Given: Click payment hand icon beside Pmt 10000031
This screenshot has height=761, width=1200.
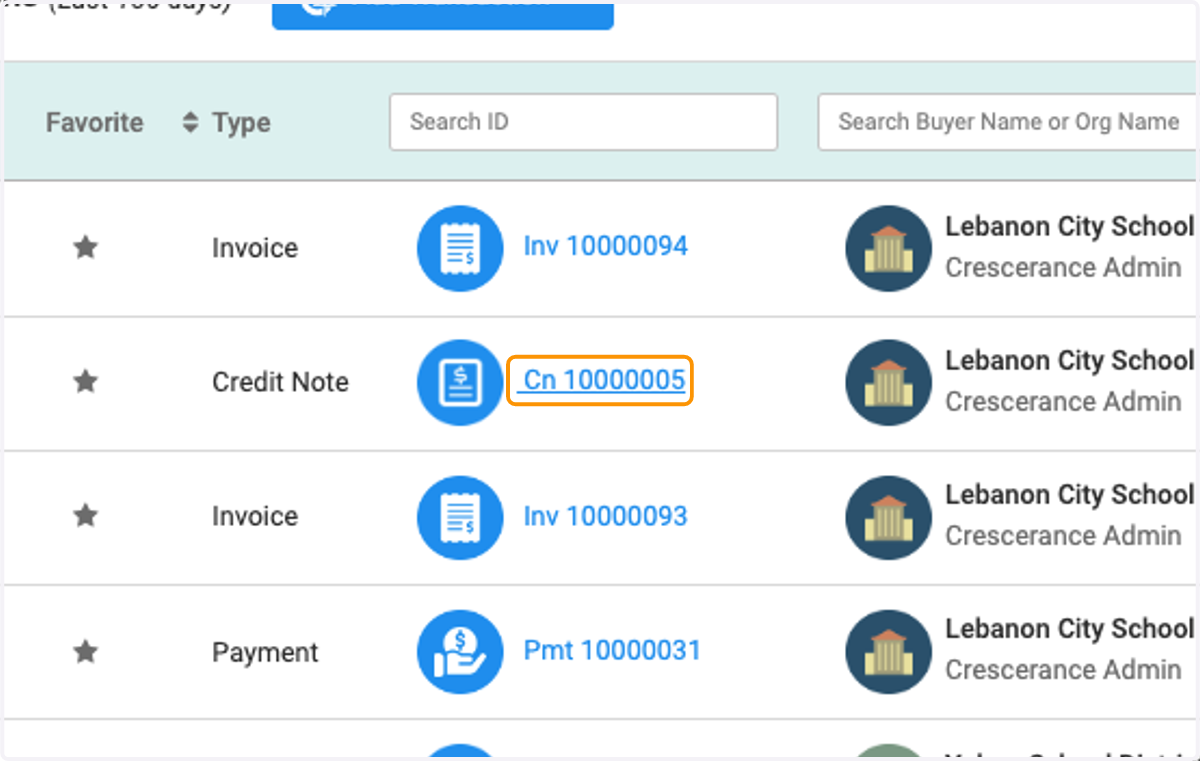Looking at the screenshot, I should point(460,651).
